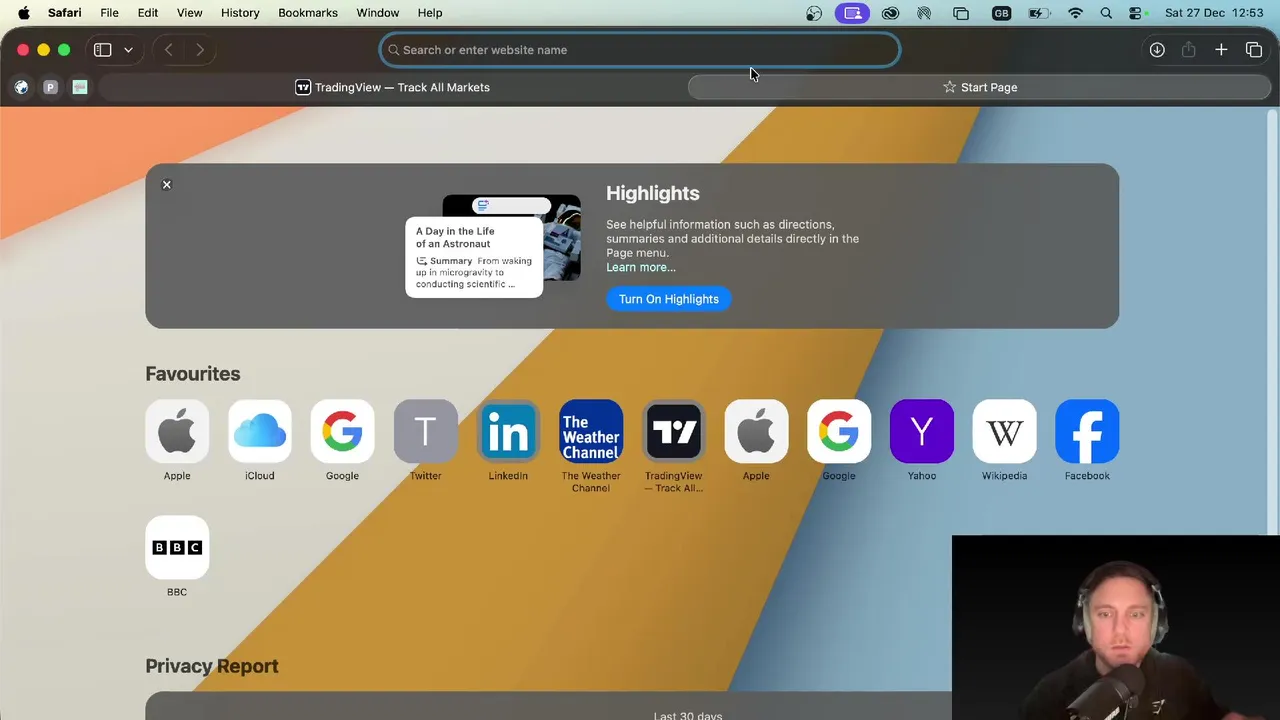Open a new tab with plus icon
This screenshot has height=720, width=1280.
click(1221, 50)
